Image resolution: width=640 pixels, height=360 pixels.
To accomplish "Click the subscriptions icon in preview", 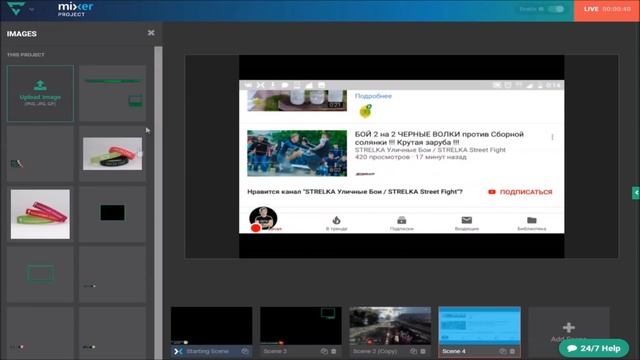I will click(x=402, y=220).
